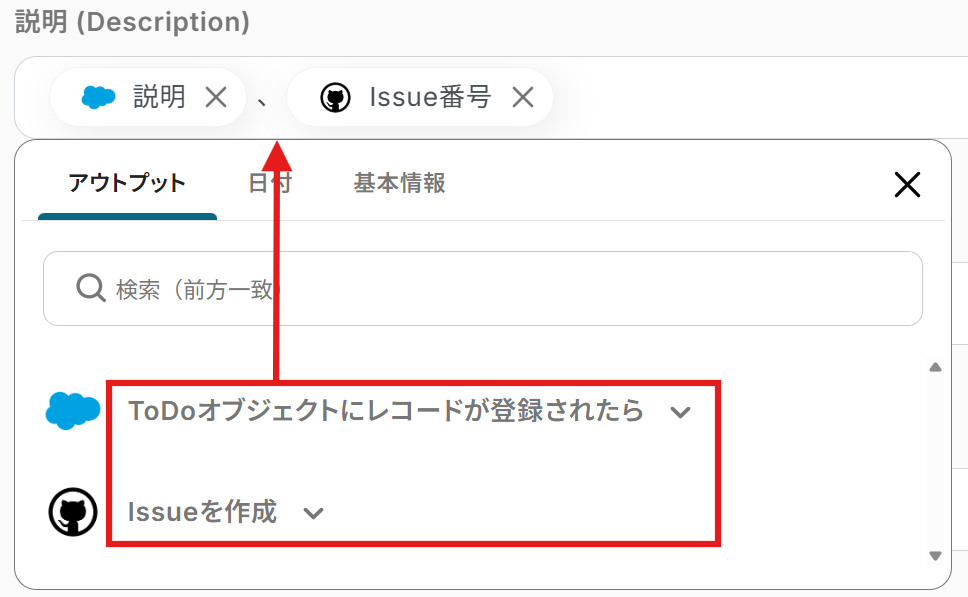Collapse the chevron next to Issue番号 source row
The image size is (968, 597).
pyautogui.click(x=313, y=512)
